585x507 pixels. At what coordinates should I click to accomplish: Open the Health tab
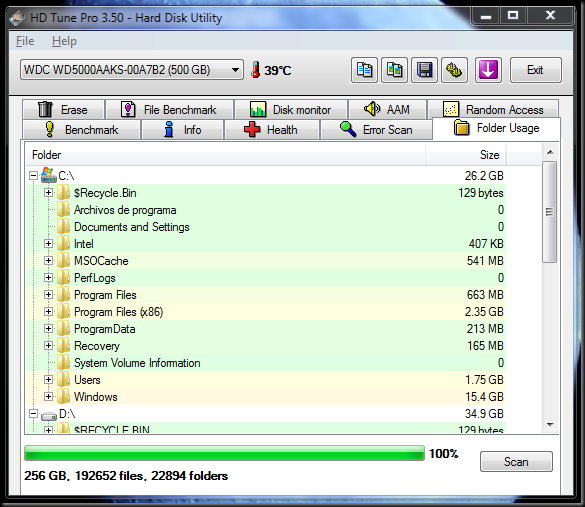pyautogui.click(x=272, y=129)
